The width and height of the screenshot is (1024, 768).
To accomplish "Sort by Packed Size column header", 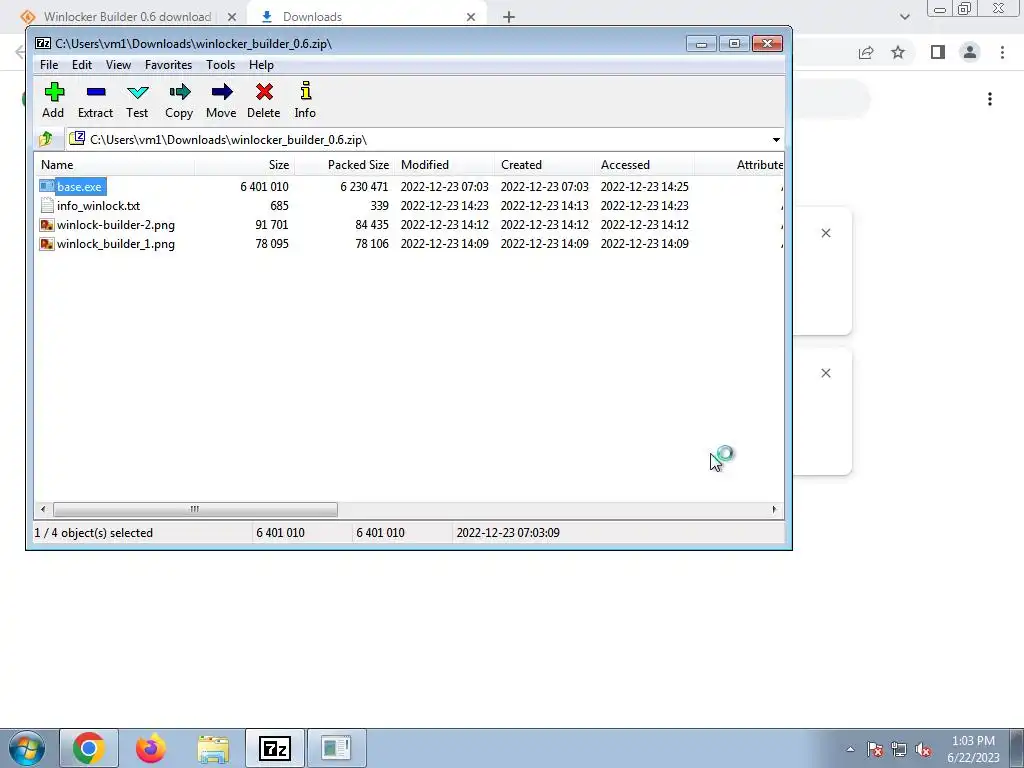I will (x=344, y=165).
